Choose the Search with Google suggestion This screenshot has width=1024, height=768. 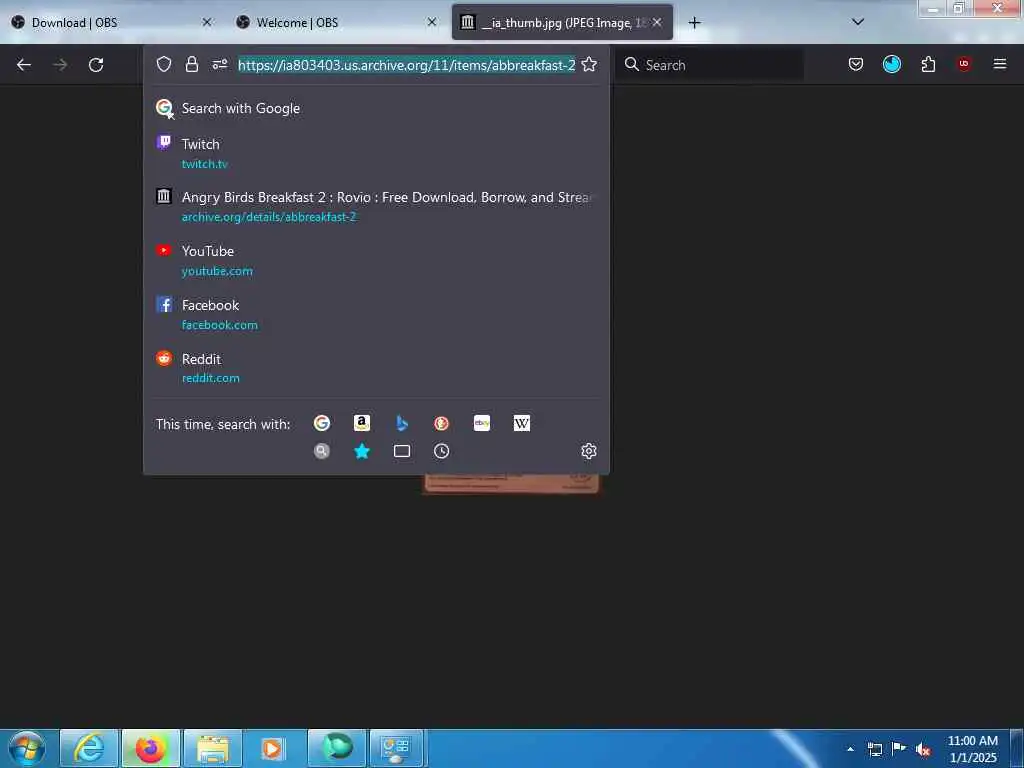(376, 108)
